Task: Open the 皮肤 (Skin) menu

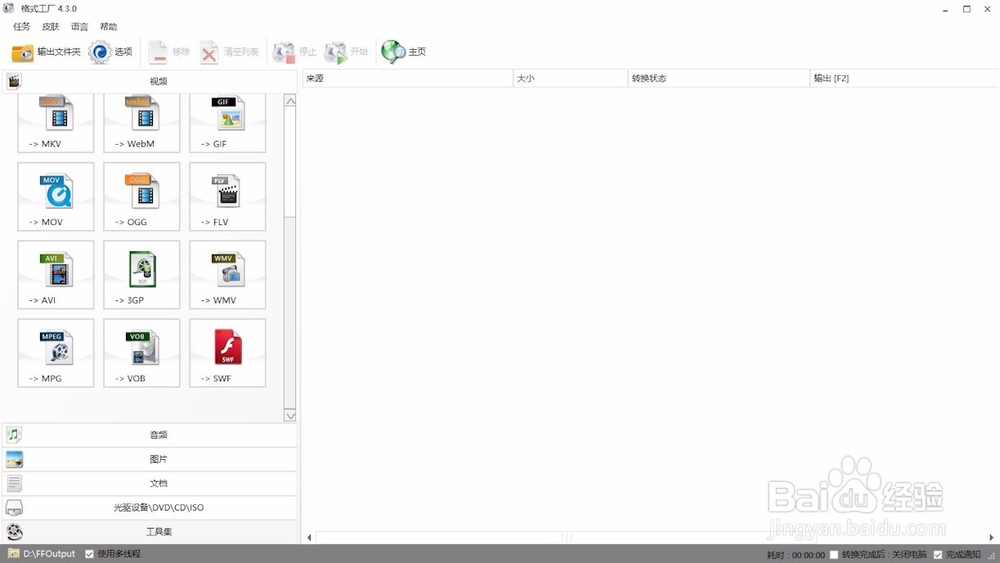Action: coord(50,27)
